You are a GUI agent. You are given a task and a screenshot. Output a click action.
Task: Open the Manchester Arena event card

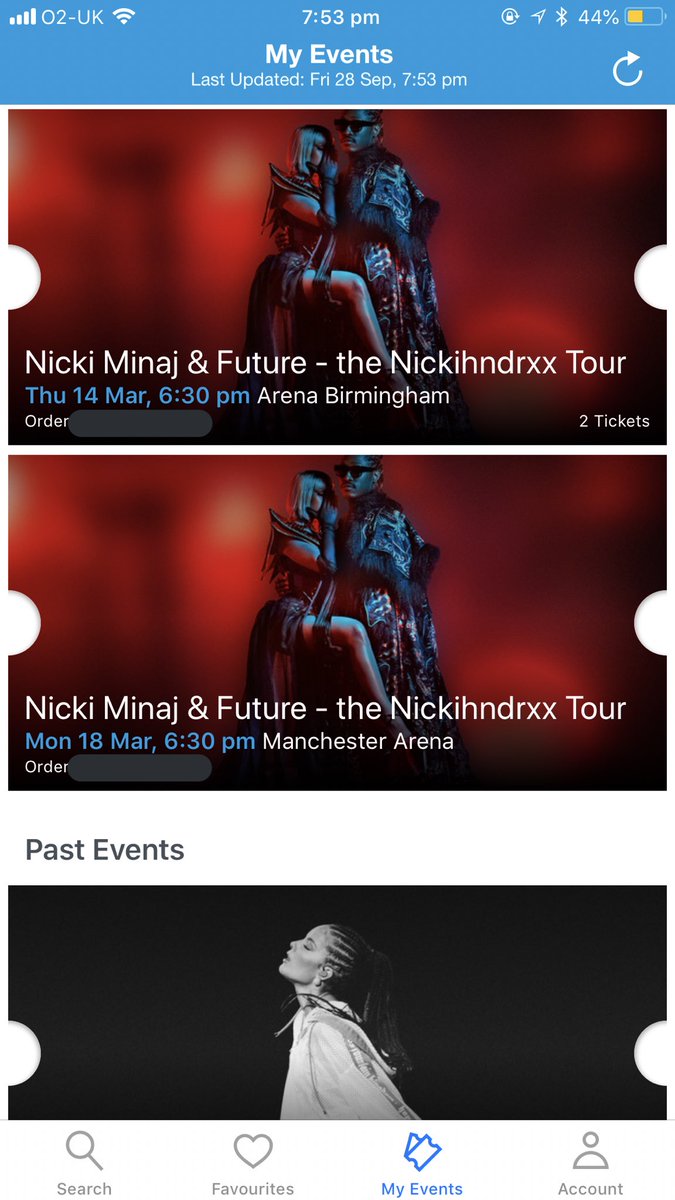[337, 623]
